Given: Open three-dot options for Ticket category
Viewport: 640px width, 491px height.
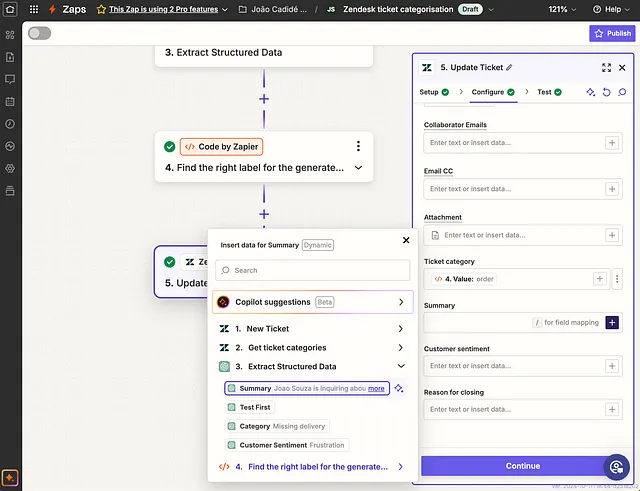Looking at the screenshot, I should pyautogui.click(x=617, y=279).
